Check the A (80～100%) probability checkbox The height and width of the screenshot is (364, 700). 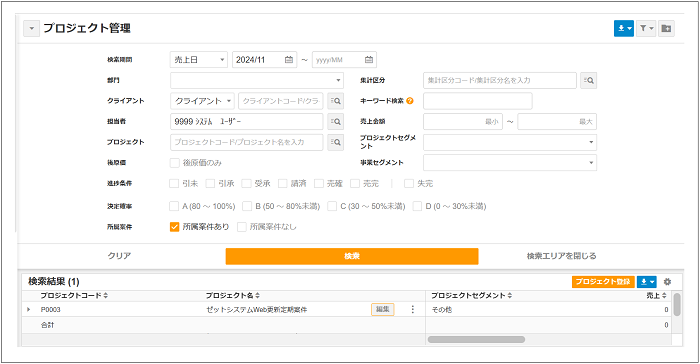[x=174, y=206]
